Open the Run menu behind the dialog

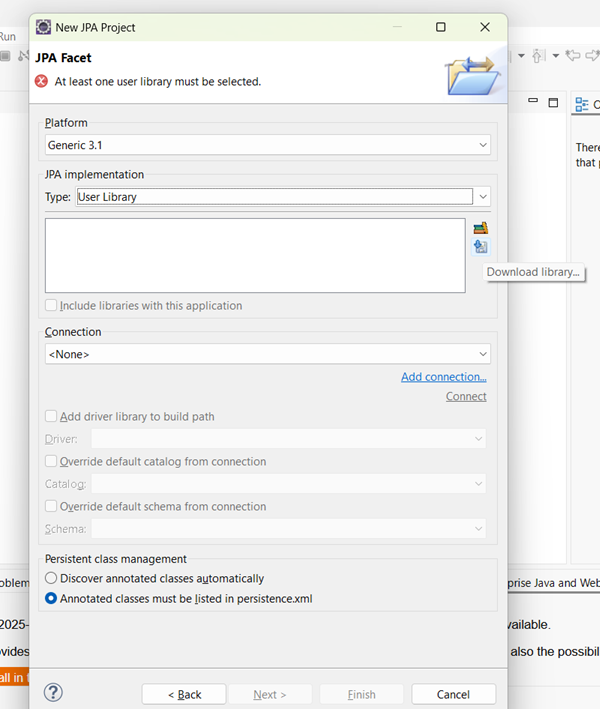[x=8, y=36]
